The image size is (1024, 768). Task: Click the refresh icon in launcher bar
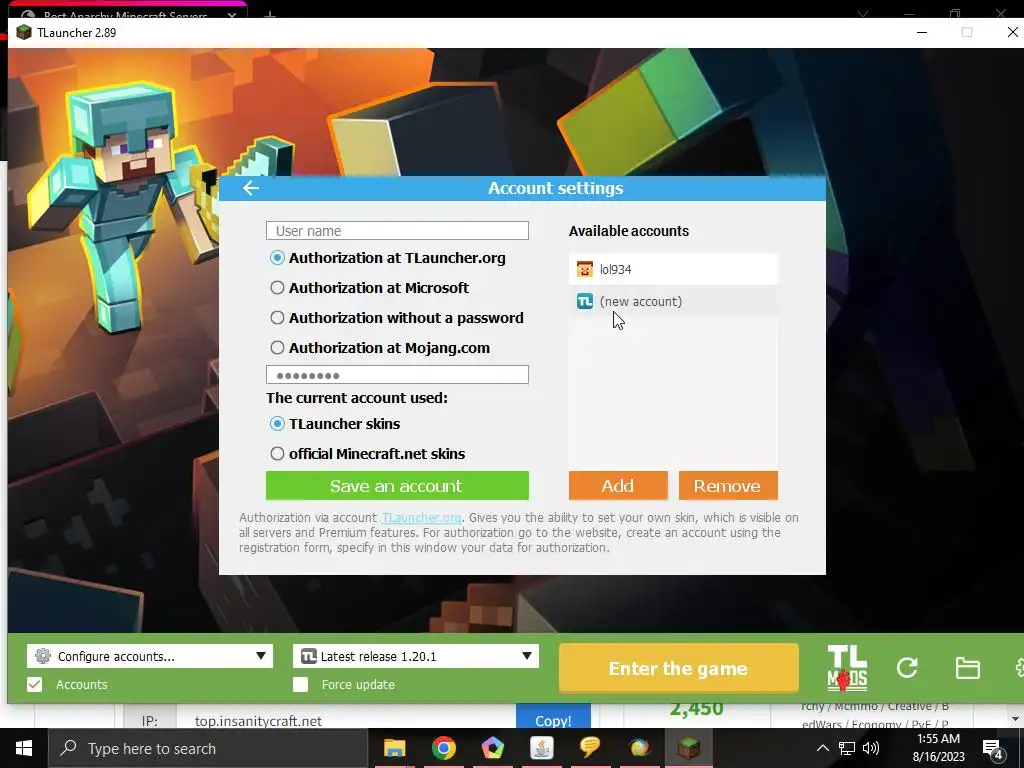(907, 667)
